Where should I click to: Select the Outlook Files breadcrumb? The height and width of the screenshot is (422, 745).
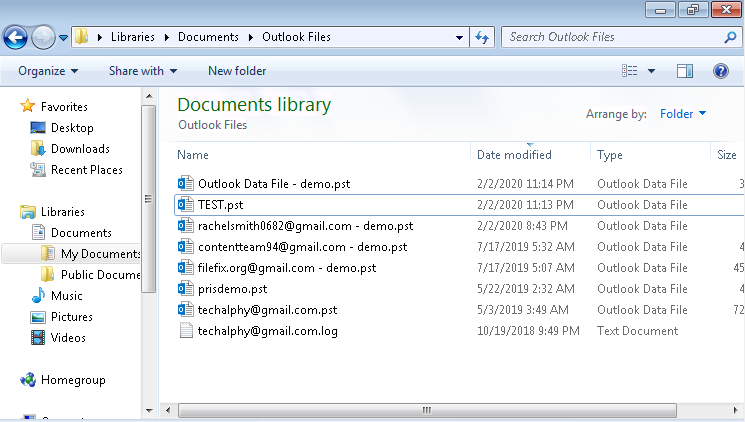pos(296,37)
